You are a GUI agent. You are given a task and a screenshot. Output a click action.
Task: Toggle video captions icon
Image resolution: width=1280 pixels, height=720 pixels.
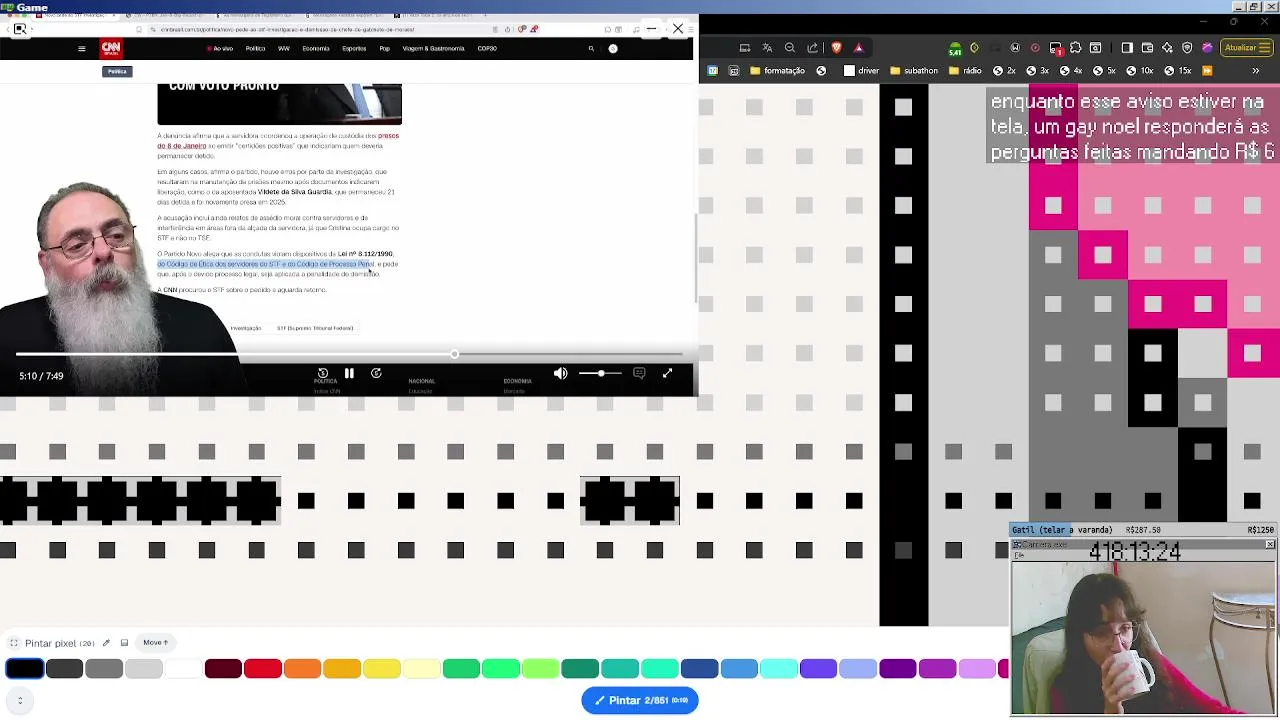tap(639, 373)
